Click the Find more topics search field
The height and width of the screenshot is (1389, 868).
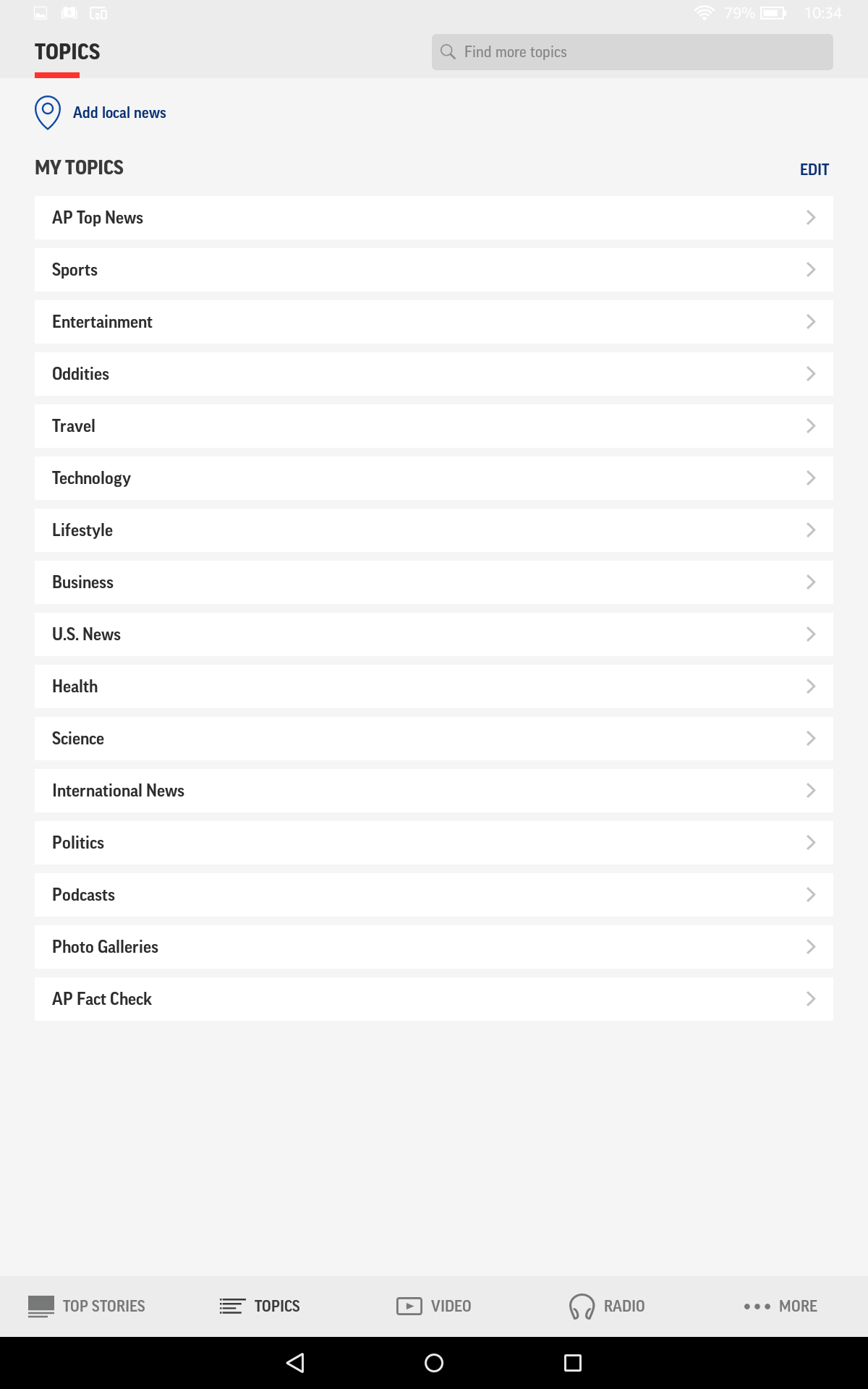[x=631, y=51]
